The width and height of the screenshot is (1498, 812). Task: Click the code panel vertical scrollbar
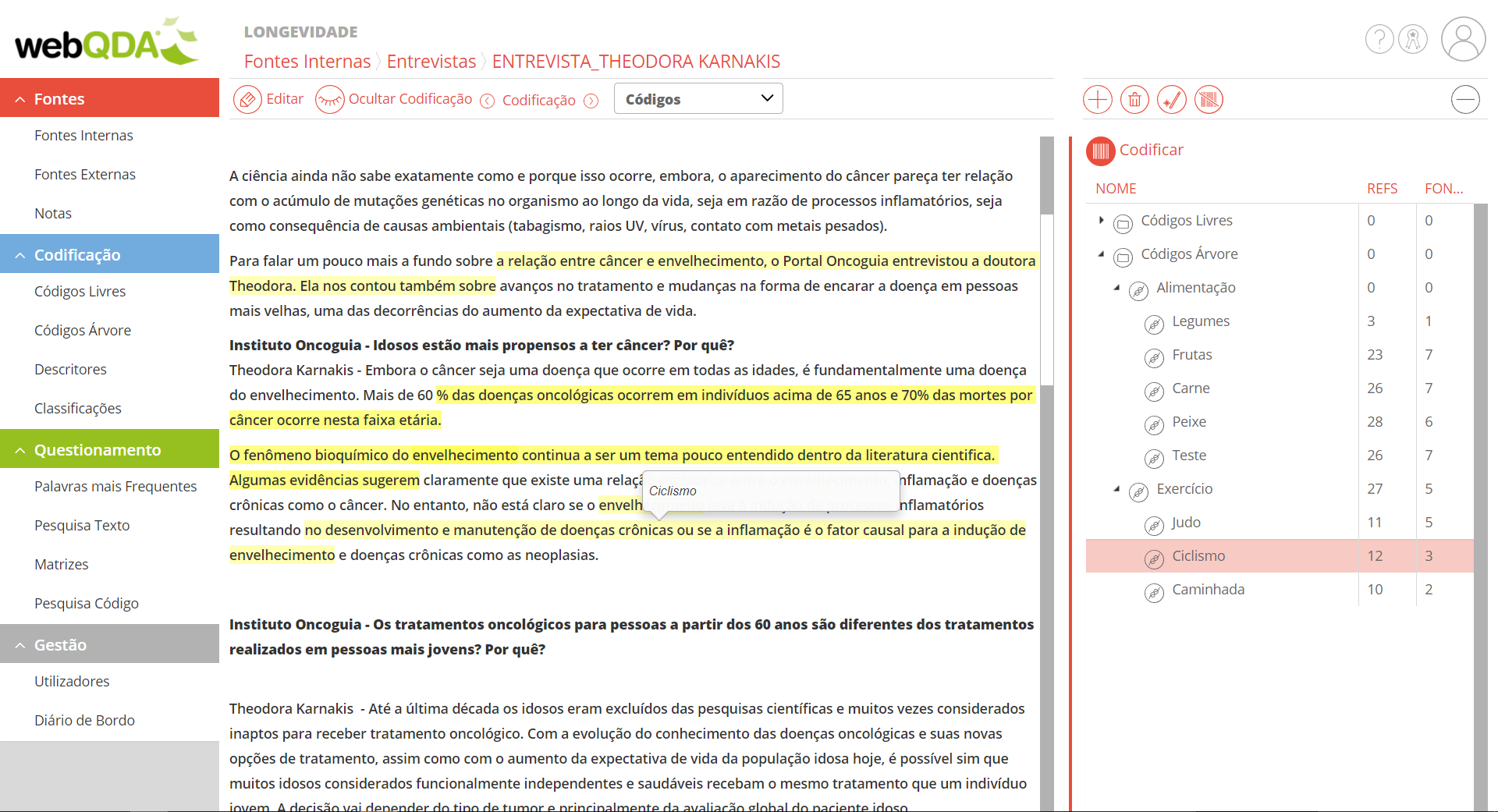pyautogui.click(x=1480, y=507)
